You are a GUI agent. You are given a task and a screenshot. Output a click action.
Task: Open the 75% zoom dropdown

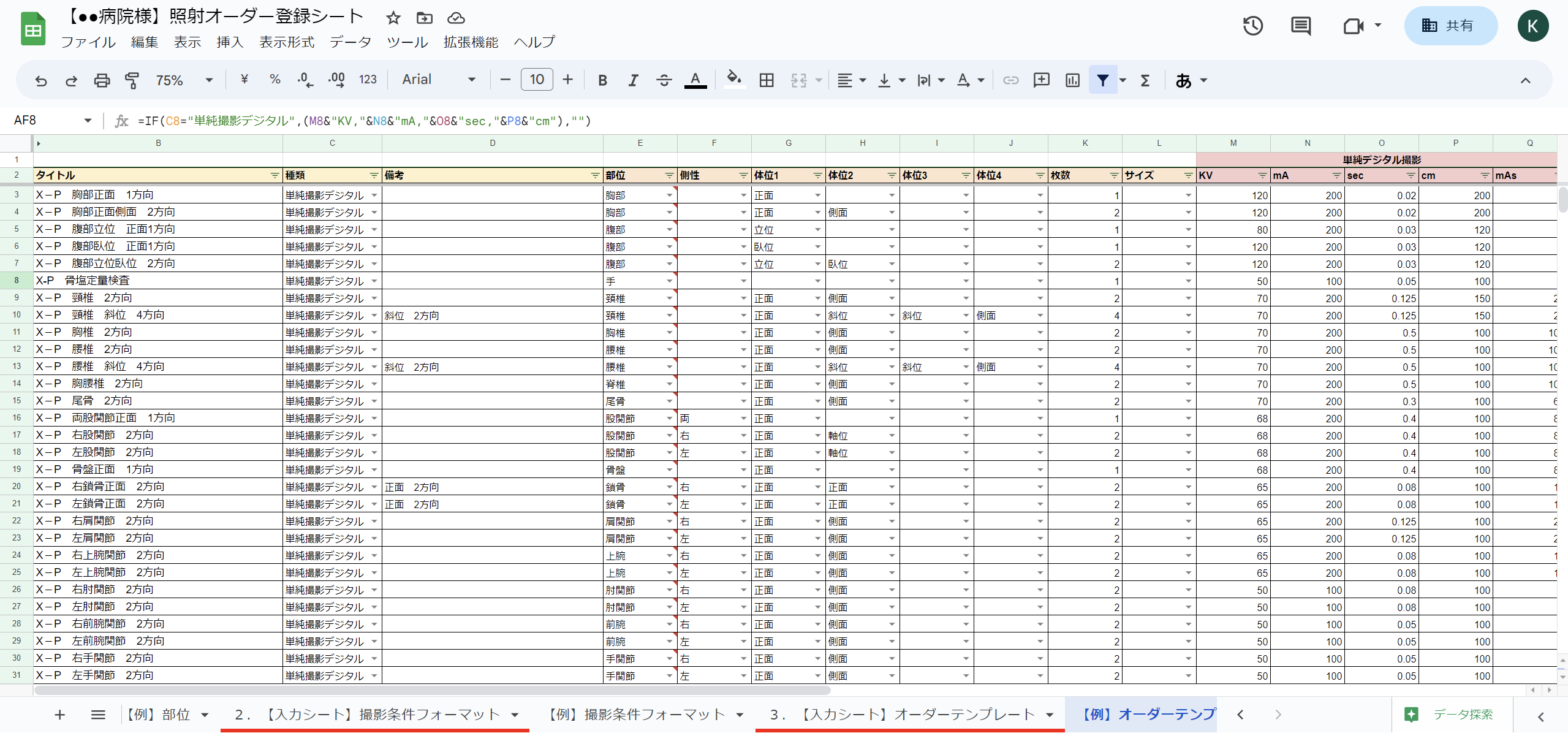pos(184,80)
